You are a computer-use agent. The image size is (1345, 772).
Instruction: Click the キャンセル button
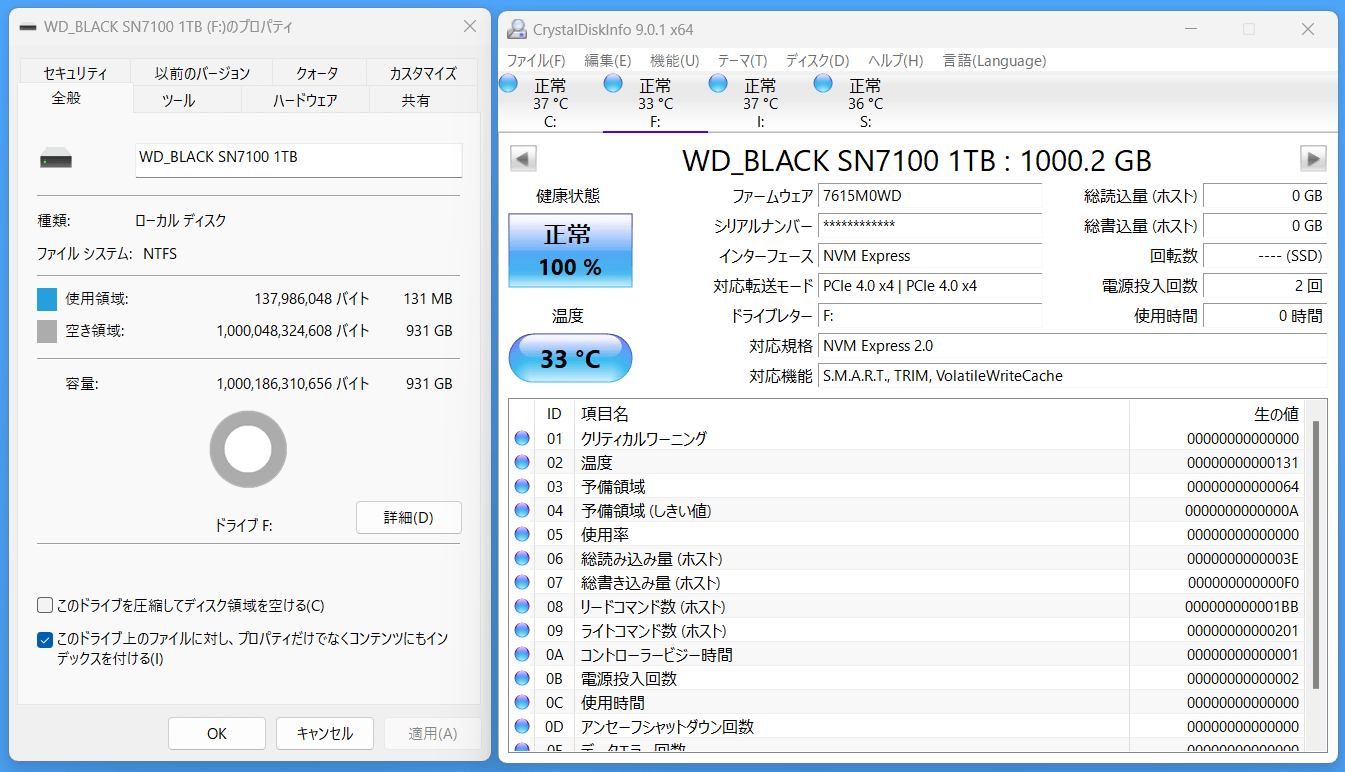pos(325,733)
